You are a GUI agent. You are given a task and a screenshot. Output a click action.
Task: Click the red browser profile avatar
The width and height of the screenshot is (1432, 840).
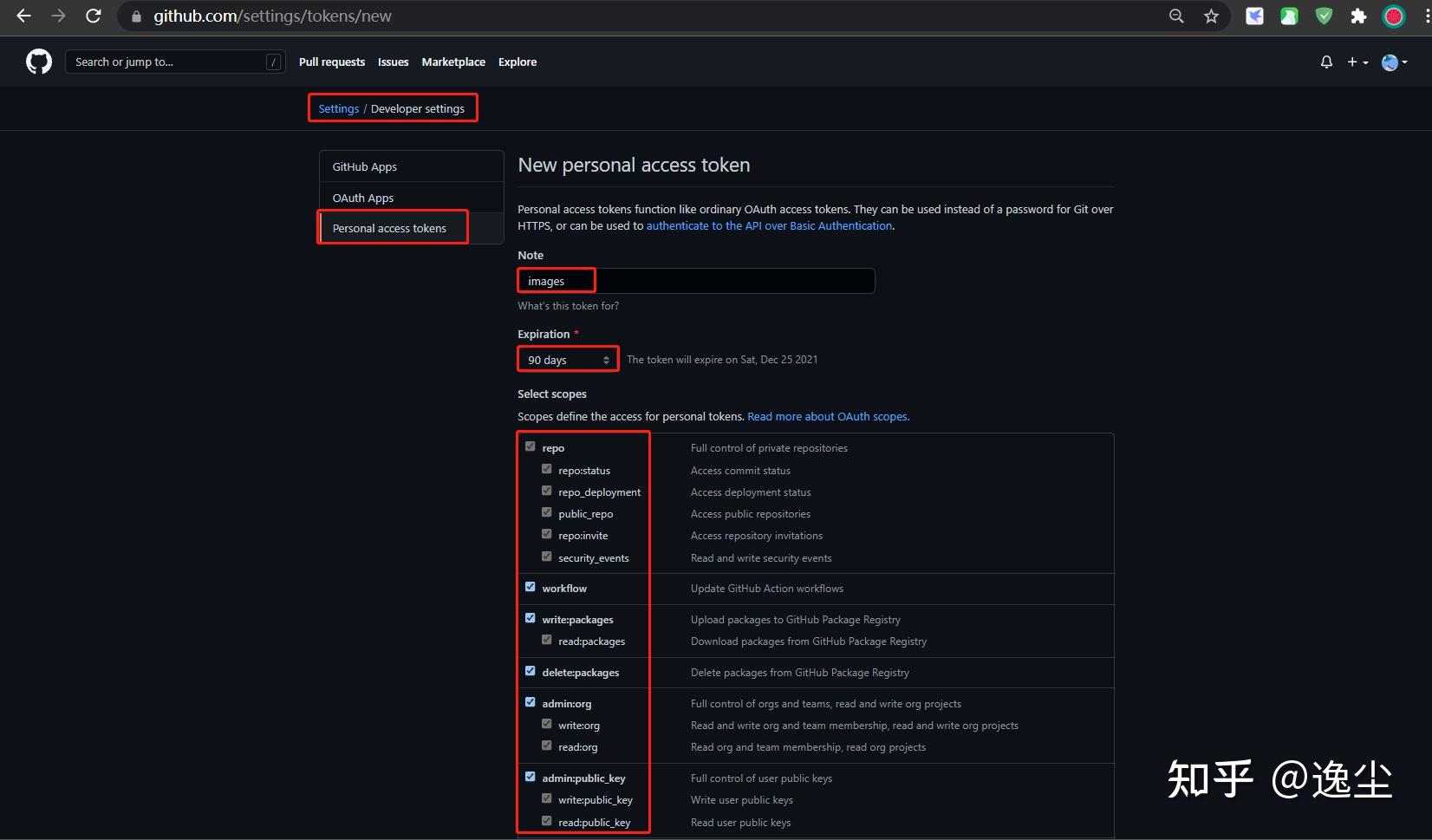[x=1394, y=16]
